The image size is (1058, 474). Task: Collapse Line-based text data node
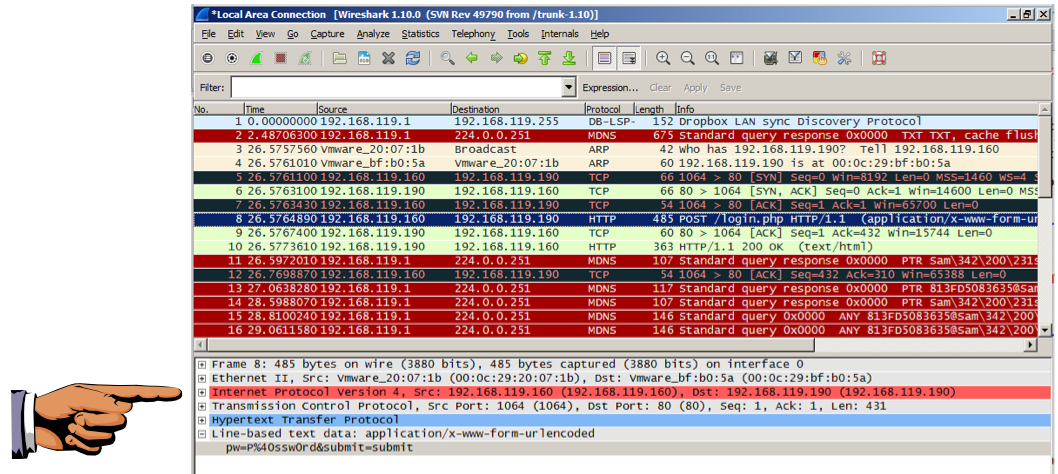coord(202,433)
